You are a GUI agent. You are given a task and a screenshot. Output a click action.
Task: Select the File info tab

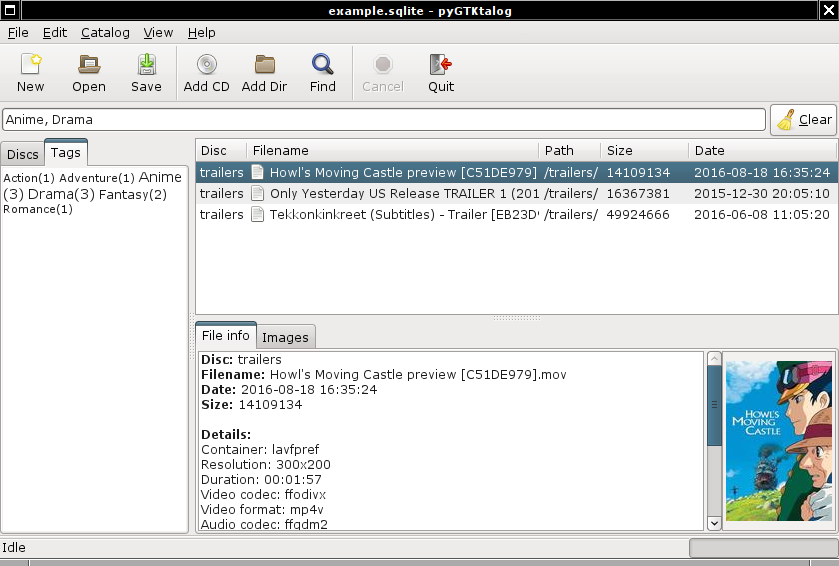point(226,335)
